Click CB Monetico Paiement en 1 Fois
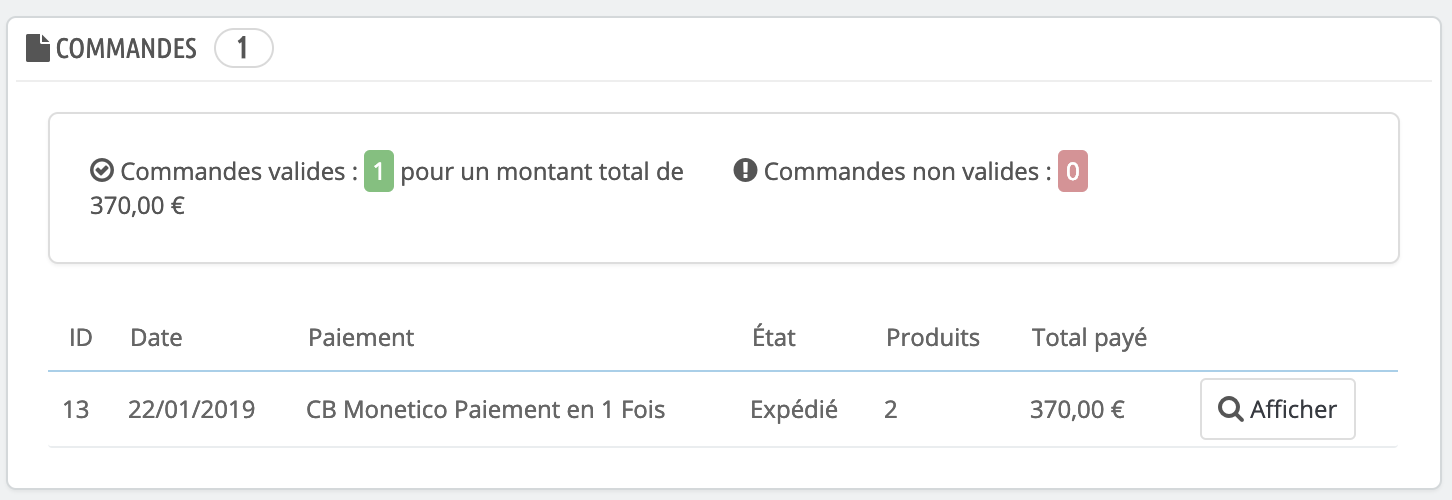Viewport: 1452px width, 500px height. 486,409
